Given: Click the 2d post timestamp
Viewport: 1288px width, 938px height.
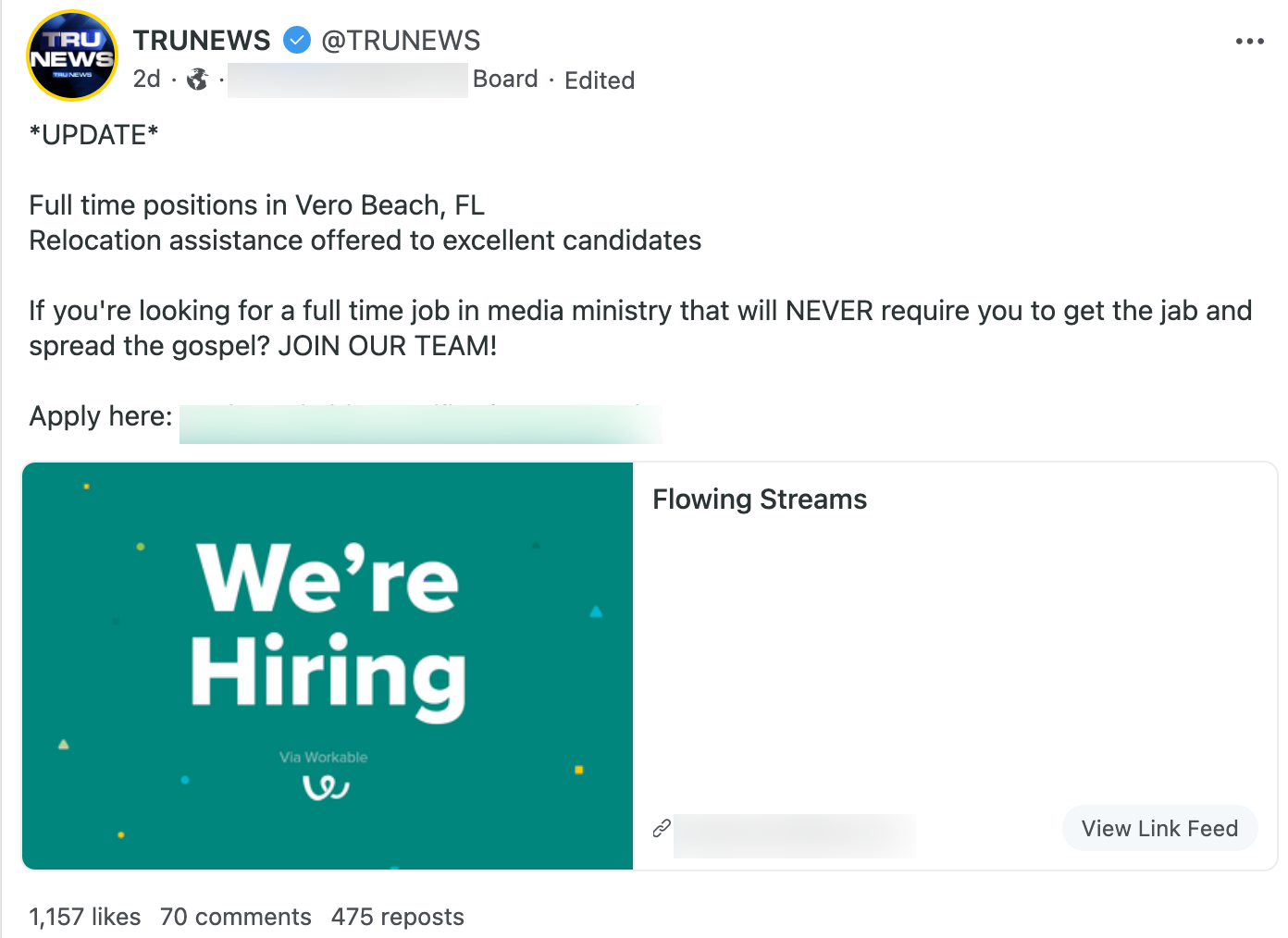Looking at the screenshot, I should (x=146, y=80).
